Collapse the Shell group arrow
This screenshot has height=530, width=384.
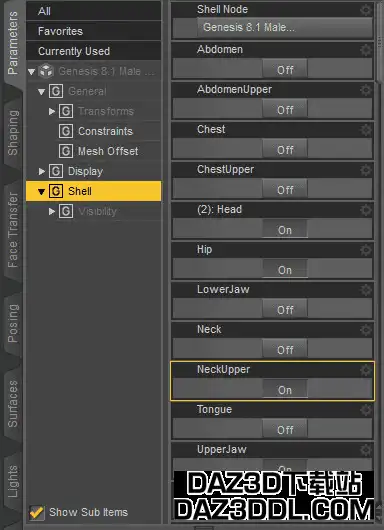tap(42, 192)
